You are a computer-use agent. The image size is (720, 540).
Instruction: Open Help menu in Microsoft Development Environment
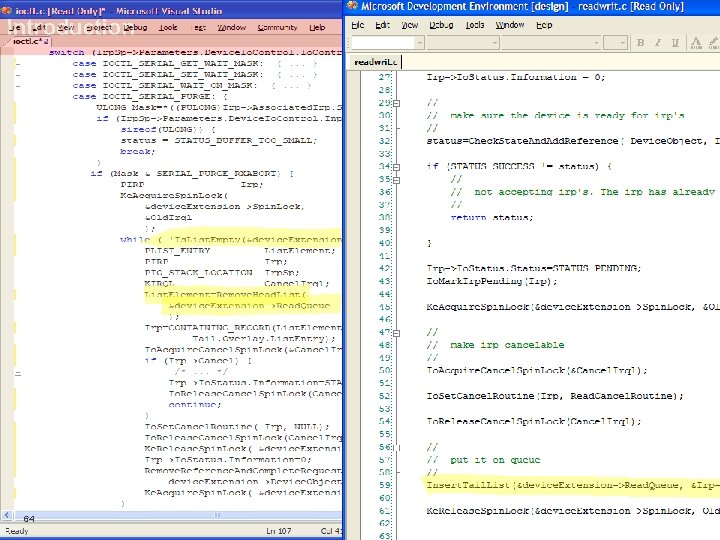(544, 25)
